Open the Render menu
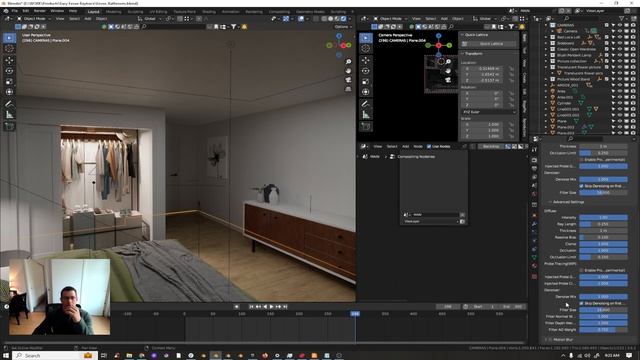The width and height of the screenshot is (640, 360). [x=40, y=11]
